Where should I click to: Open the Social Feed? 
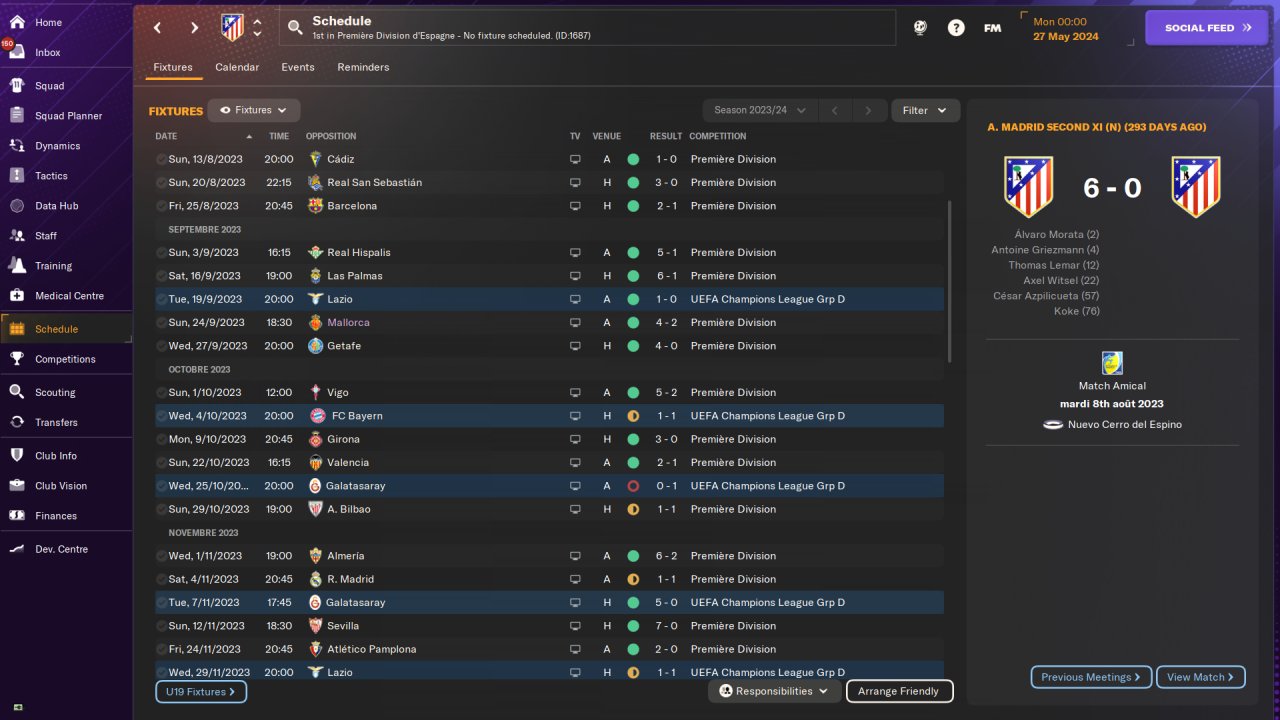point(1206,28)
